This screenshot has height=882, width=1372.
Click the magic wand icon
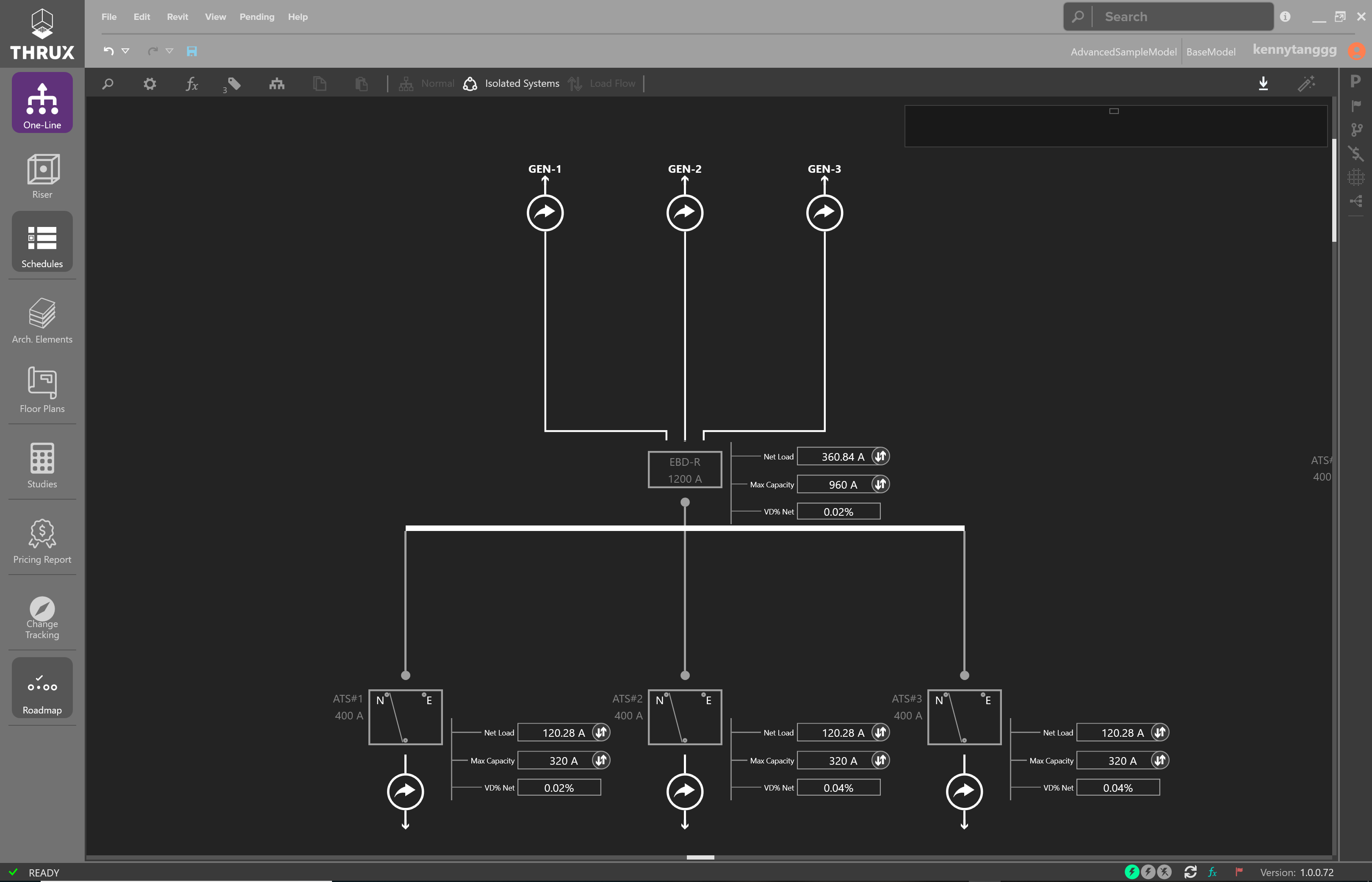[1306, 83]
